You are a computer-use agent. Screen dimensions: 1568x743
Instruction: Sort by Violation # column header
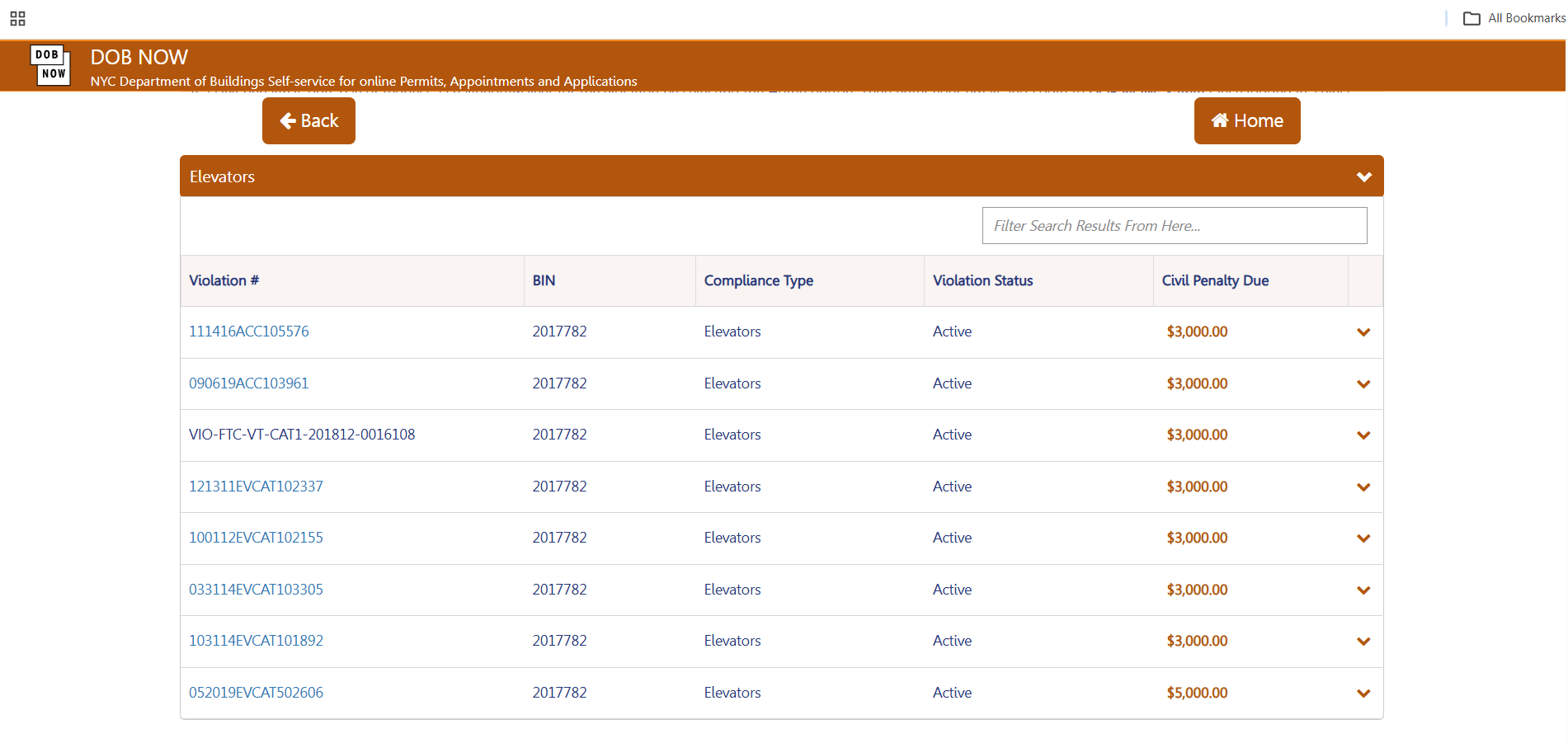tap(224, 280)
